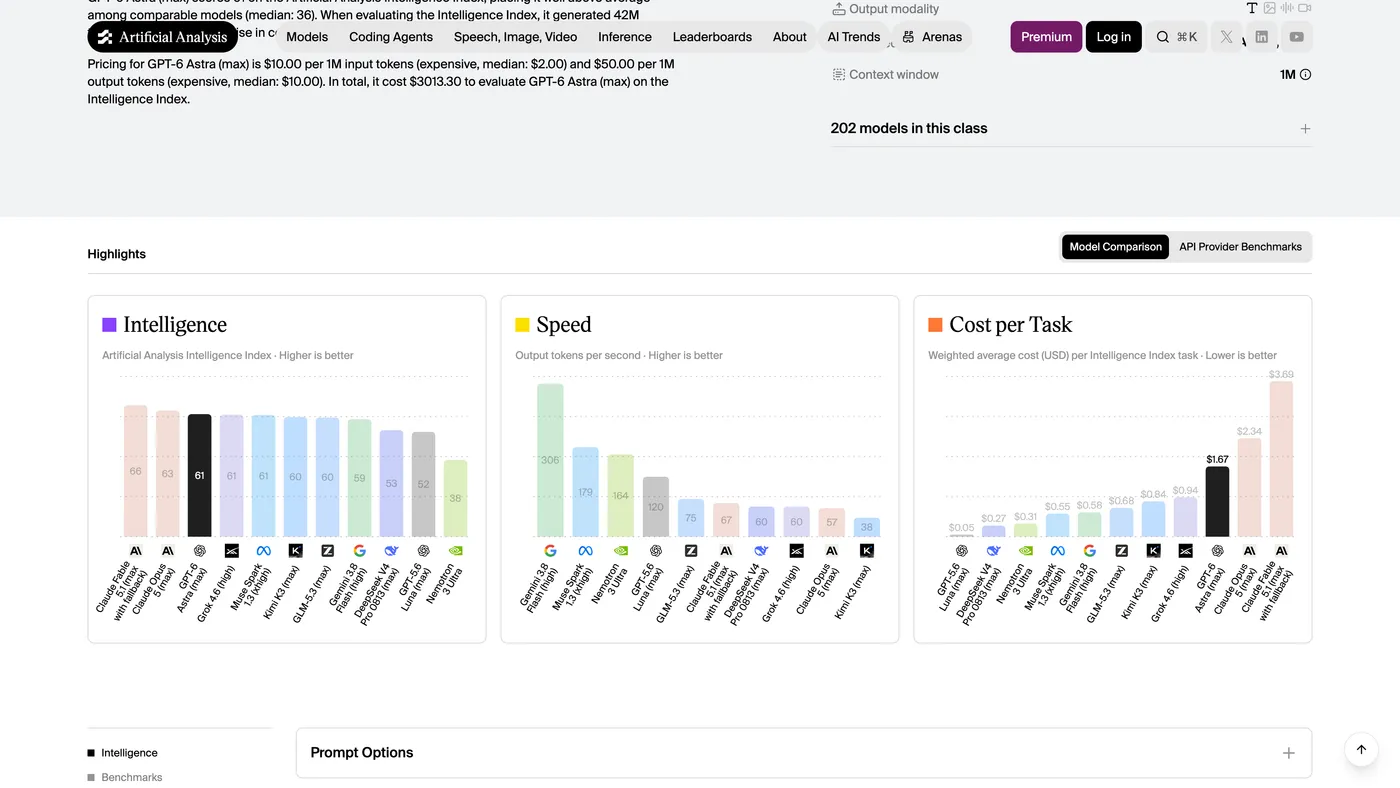Click GPT-6 Astra OpenAI icon in Cost chart
The image size is (1400, 788).
point(1218,551)
